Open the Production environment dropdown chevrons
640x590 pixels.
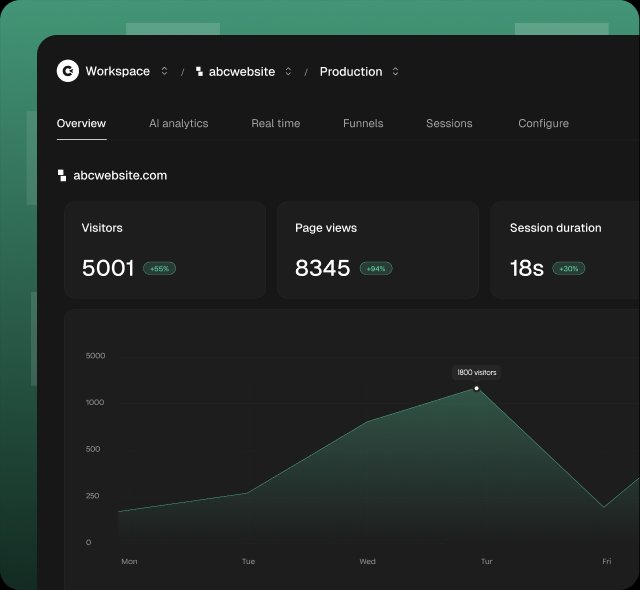(395, 71)
